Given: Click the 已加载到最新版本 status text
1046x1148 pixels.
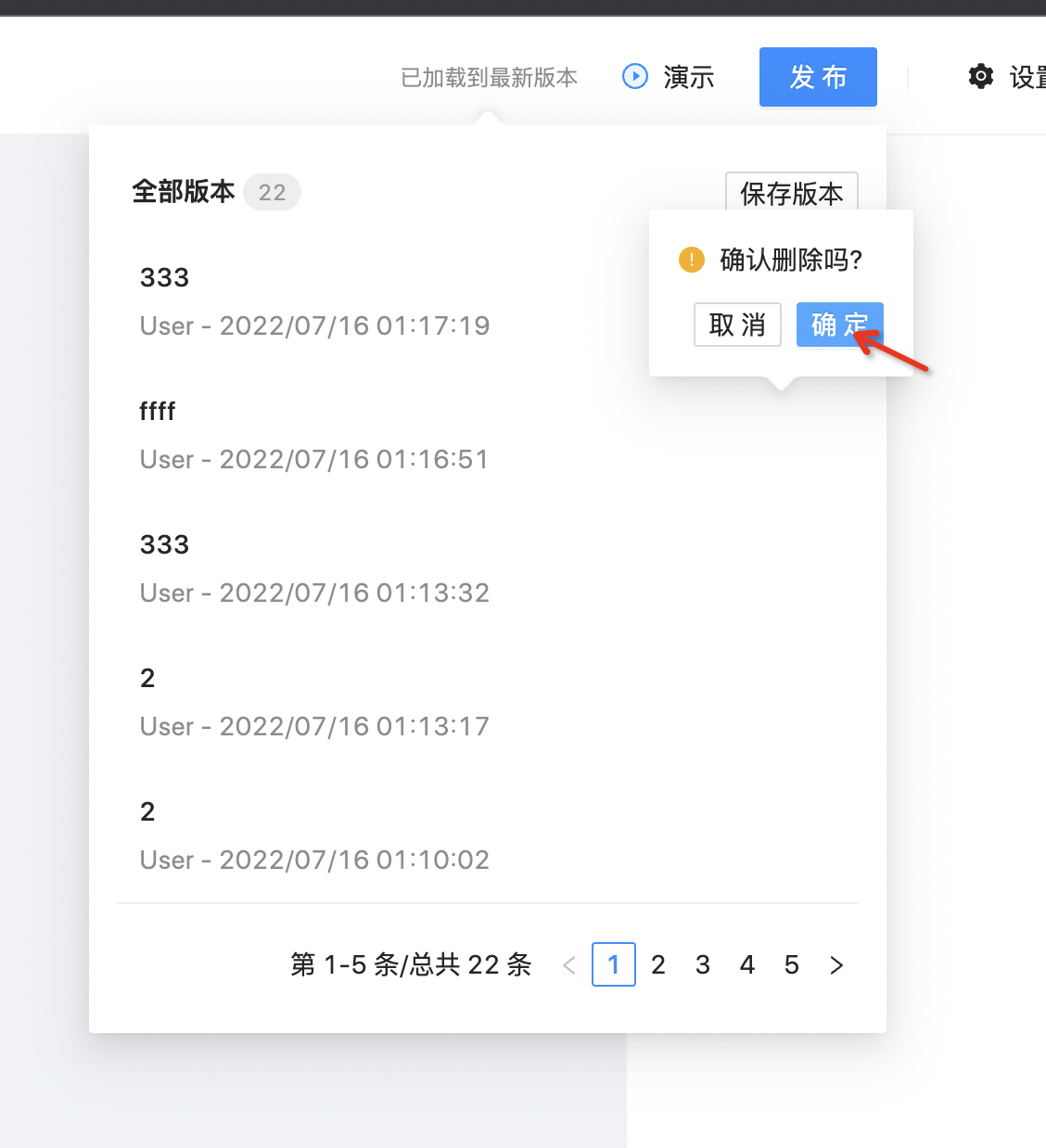Looking at the screenshot, I should 489,77.
